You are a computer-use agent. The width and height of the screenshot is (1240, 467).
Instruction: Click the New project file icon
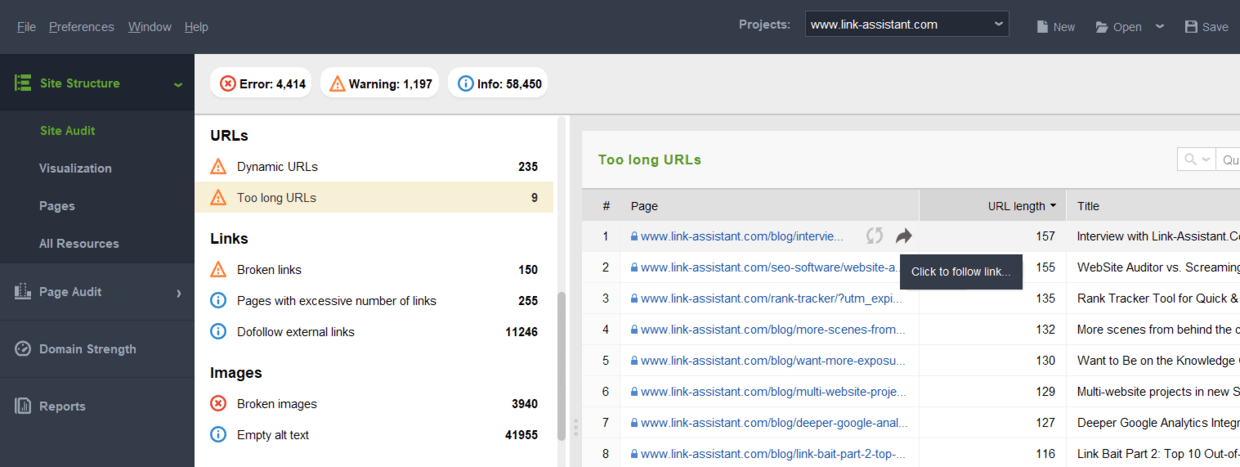click(x=1043, y=26)
